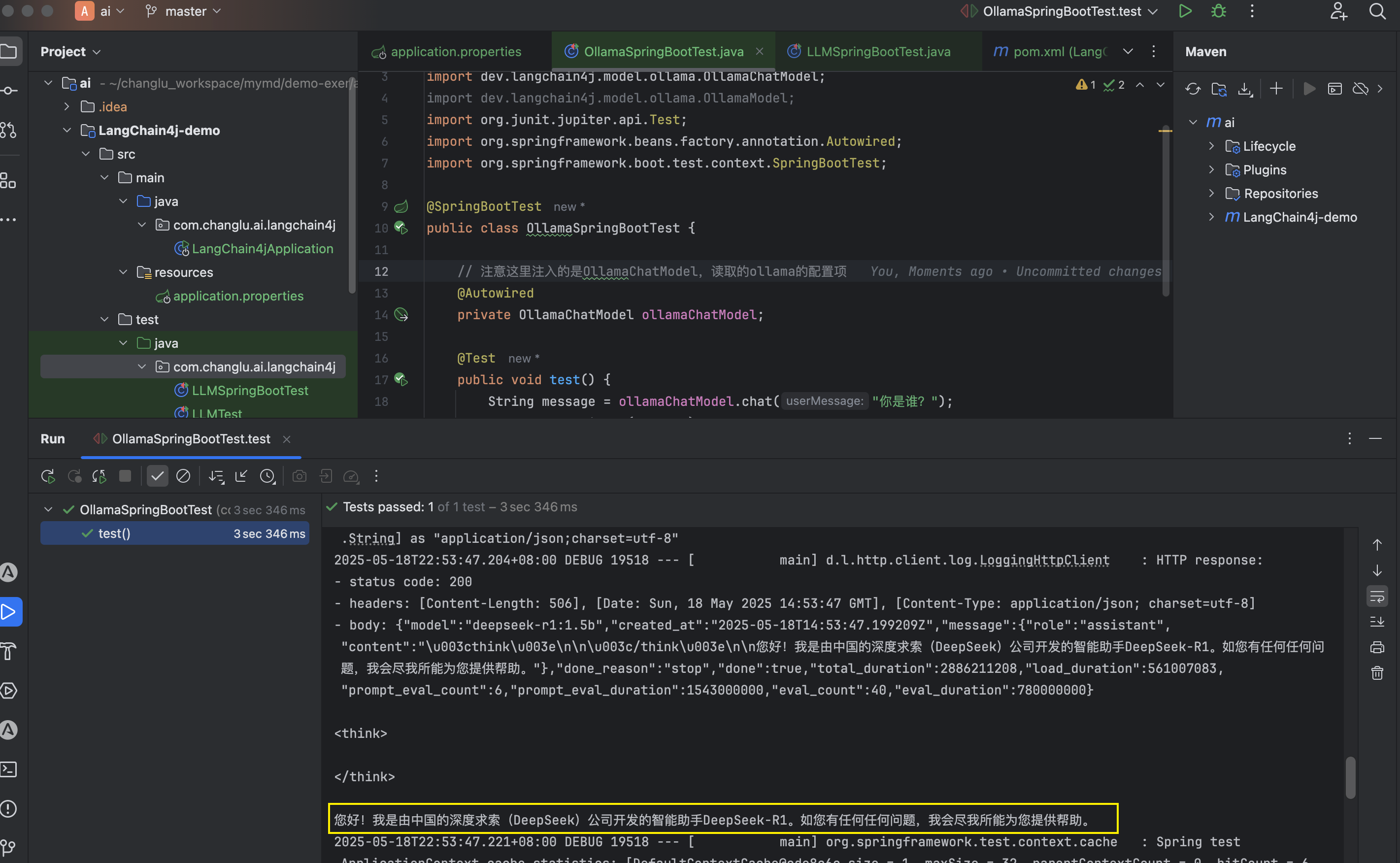Viewport: 1400px width, 863px height.
Task: Click the console output vertical scrollbar
Action: [1350, 778]
